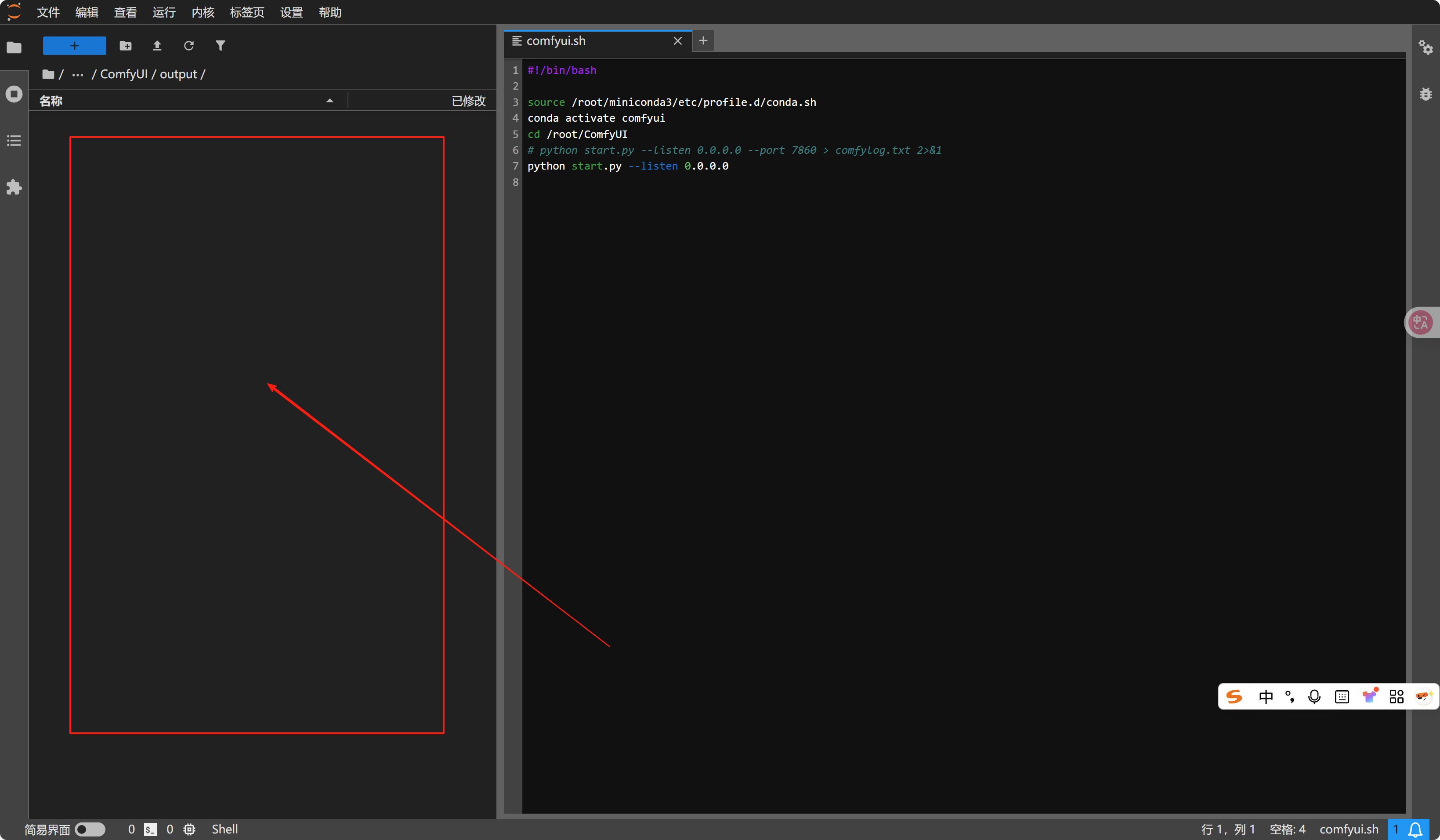This screenshot has width=1440, height=840.
Task: Open the Sogou soft keyboard icon
Action: [x=1342, y=697]
